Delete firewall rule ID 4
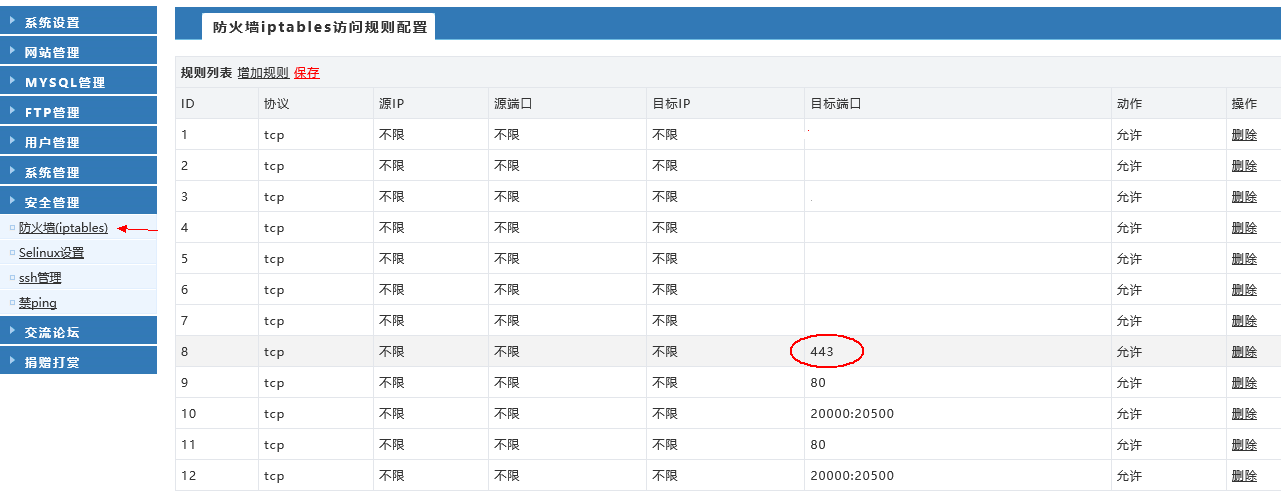Image resolution: width=1281 pixels, height=492 pixels. [1244, 227]
